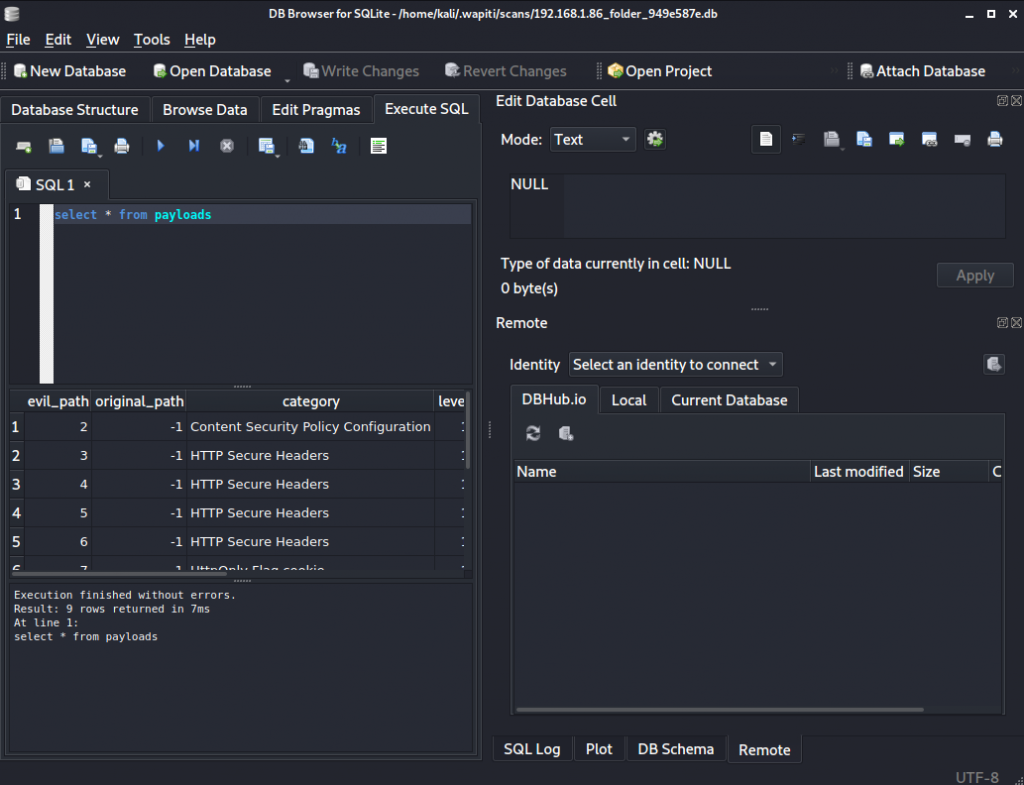1024x785 pixels.
Task: Open find and replace icon in SQL toolbar
Action: tap(339, 146)
